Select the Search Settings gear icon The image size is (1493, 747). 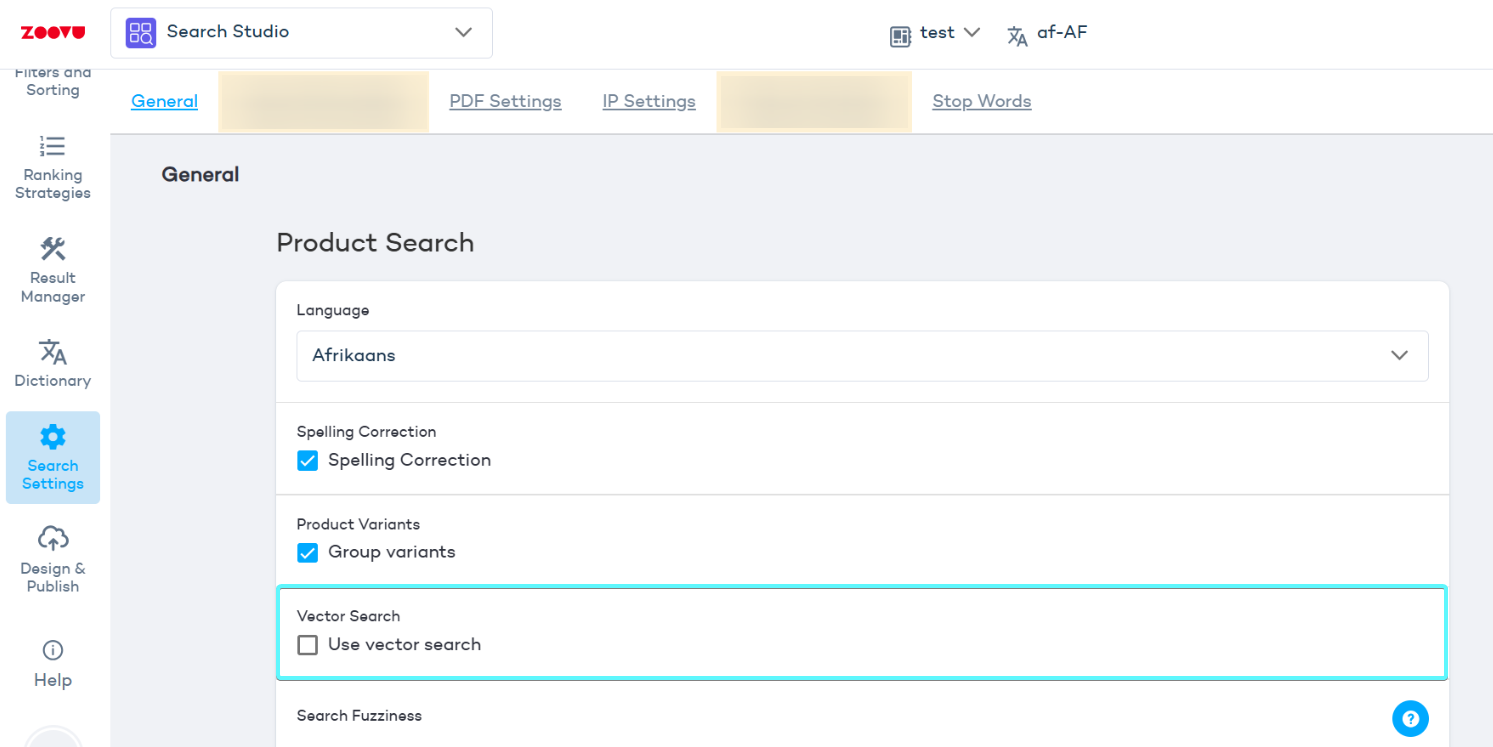tap(52, 436)
